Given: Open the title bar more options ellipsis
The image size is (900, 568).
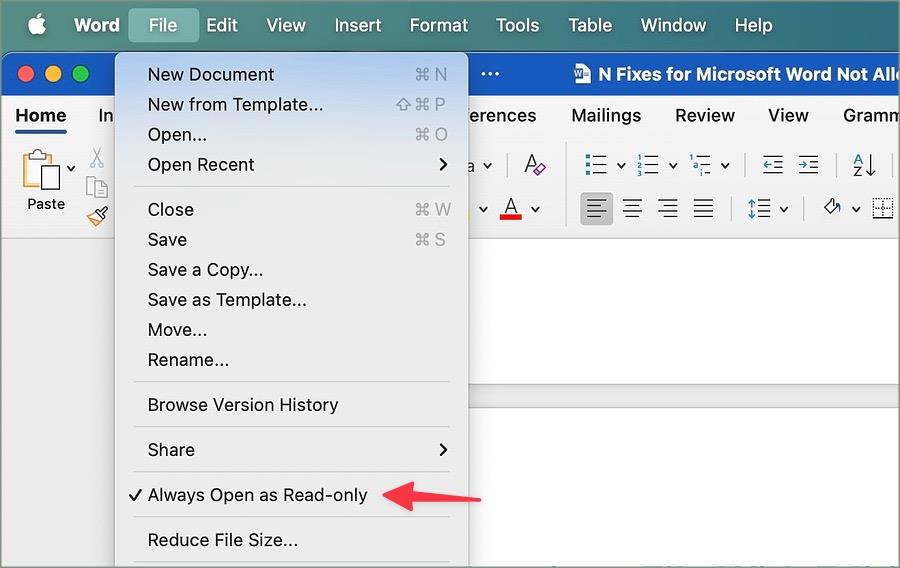Looking at the screenshot, I should click(x=490, y=74).
